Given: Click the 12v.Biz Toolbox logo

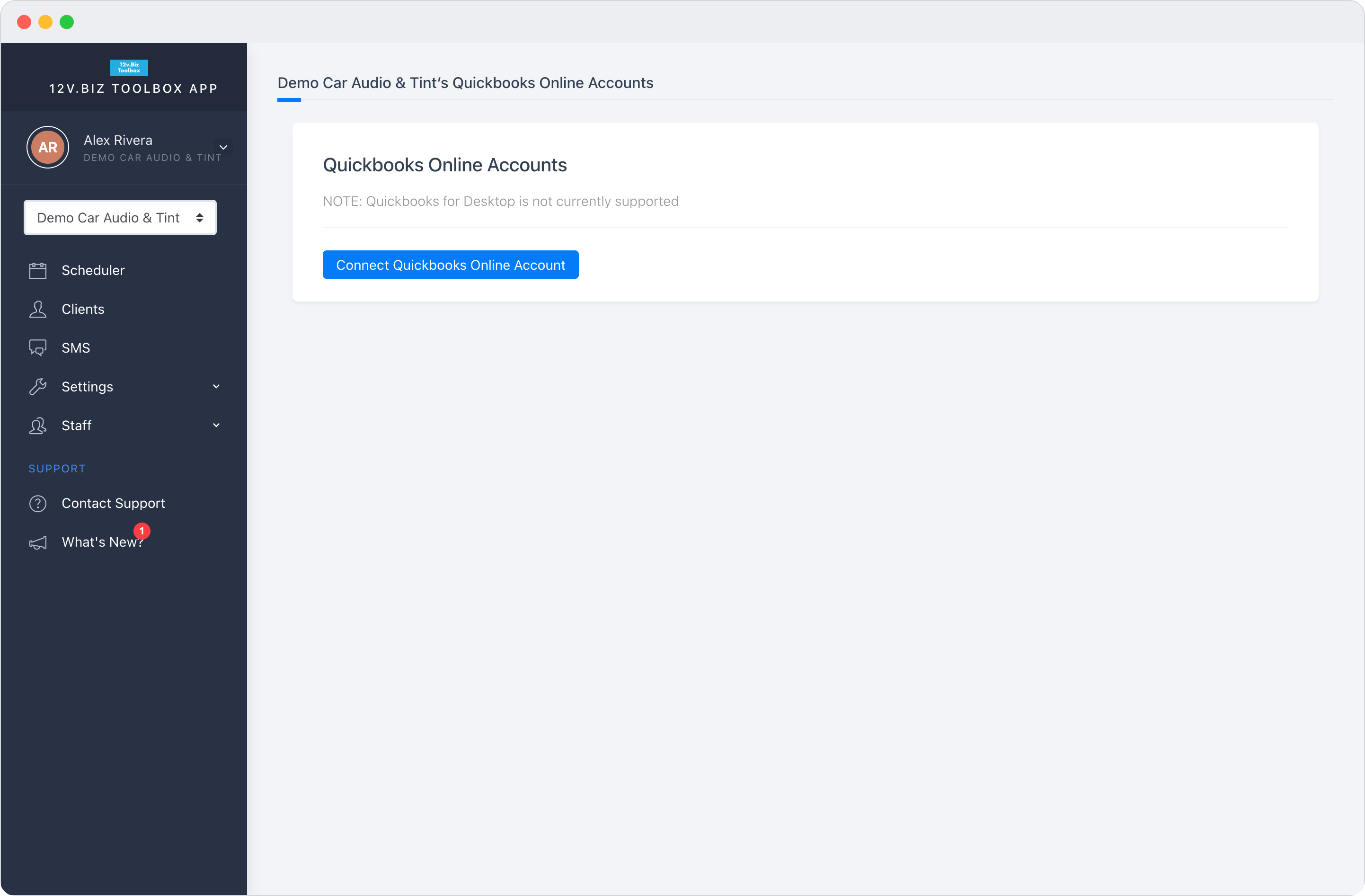Looking at the screenshot, I should pyautogui.click(x=128, y=68).
